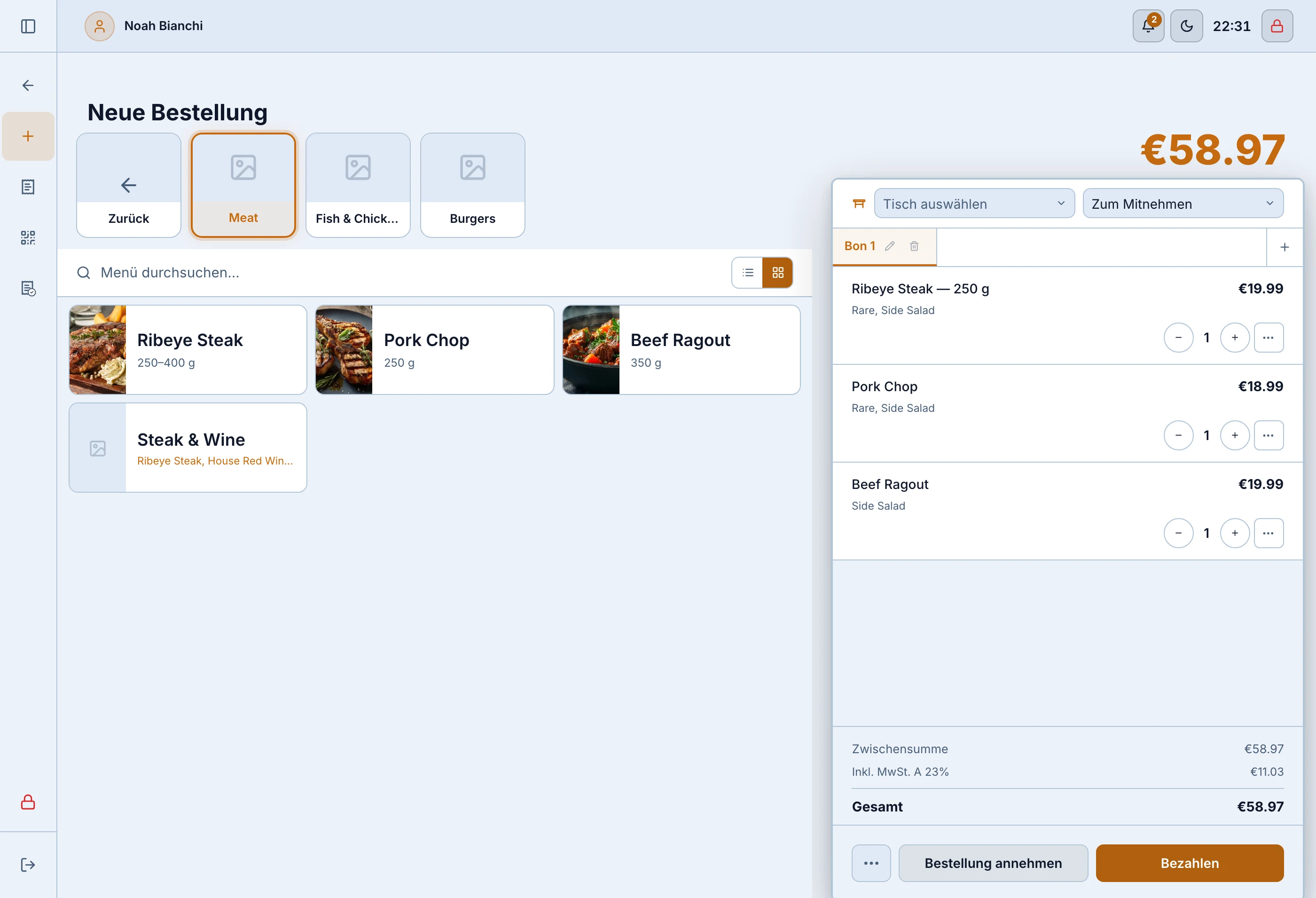The height and width of the screenshot is (898, 1316).
Task: Click the red lock icon in header
Action: [1277, 26]
